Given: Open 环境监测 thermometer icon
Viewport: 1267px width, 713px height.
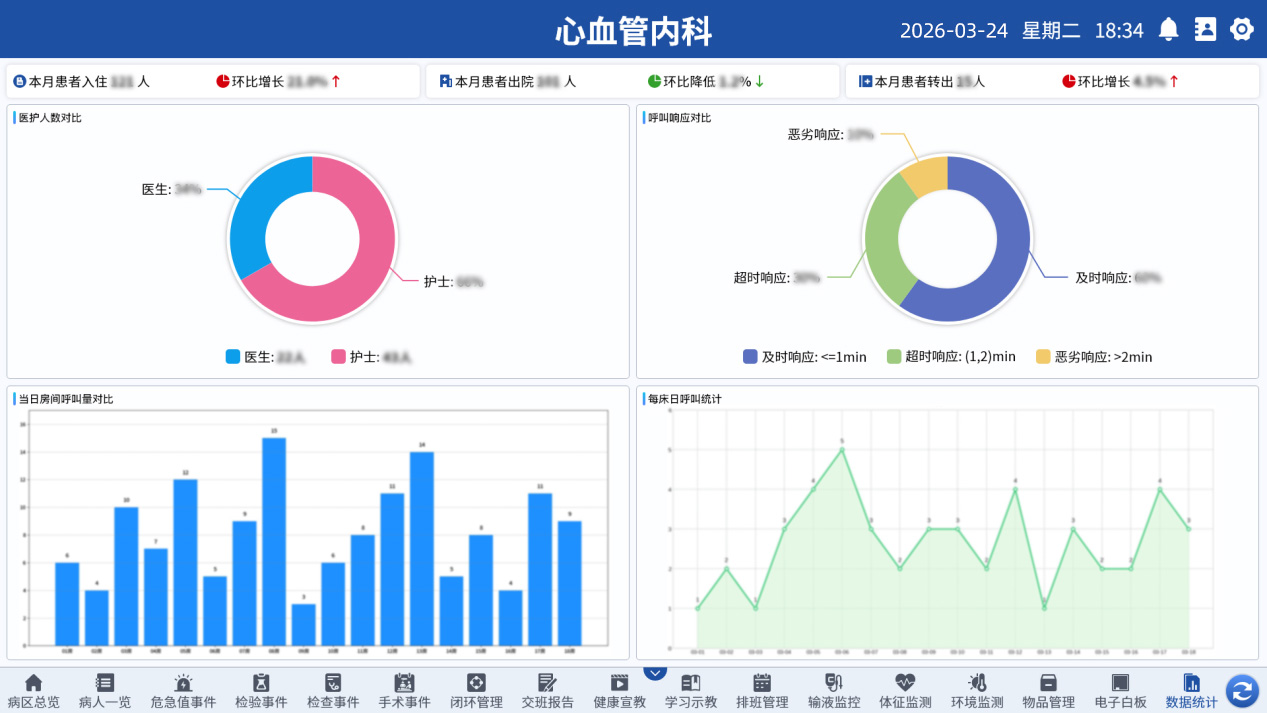Looking at the screenshot, I should 977,683.
